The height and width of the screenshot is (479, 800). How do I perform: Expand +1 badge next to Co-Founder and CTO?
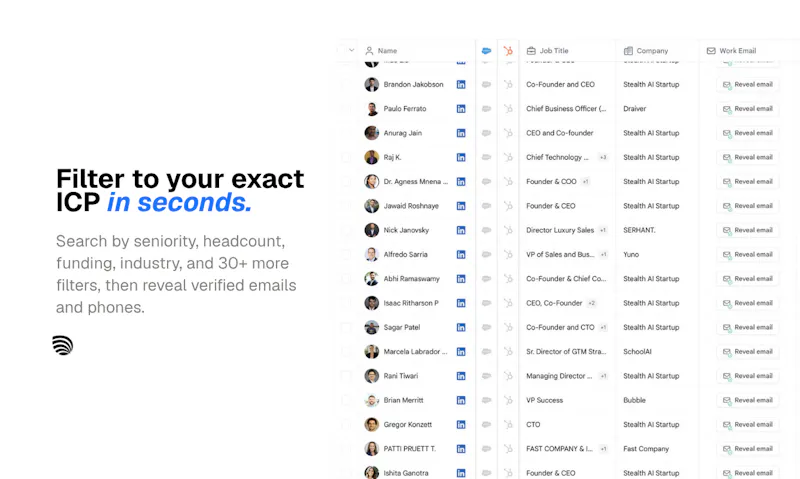pyautogui.click(x=603, y=327)
